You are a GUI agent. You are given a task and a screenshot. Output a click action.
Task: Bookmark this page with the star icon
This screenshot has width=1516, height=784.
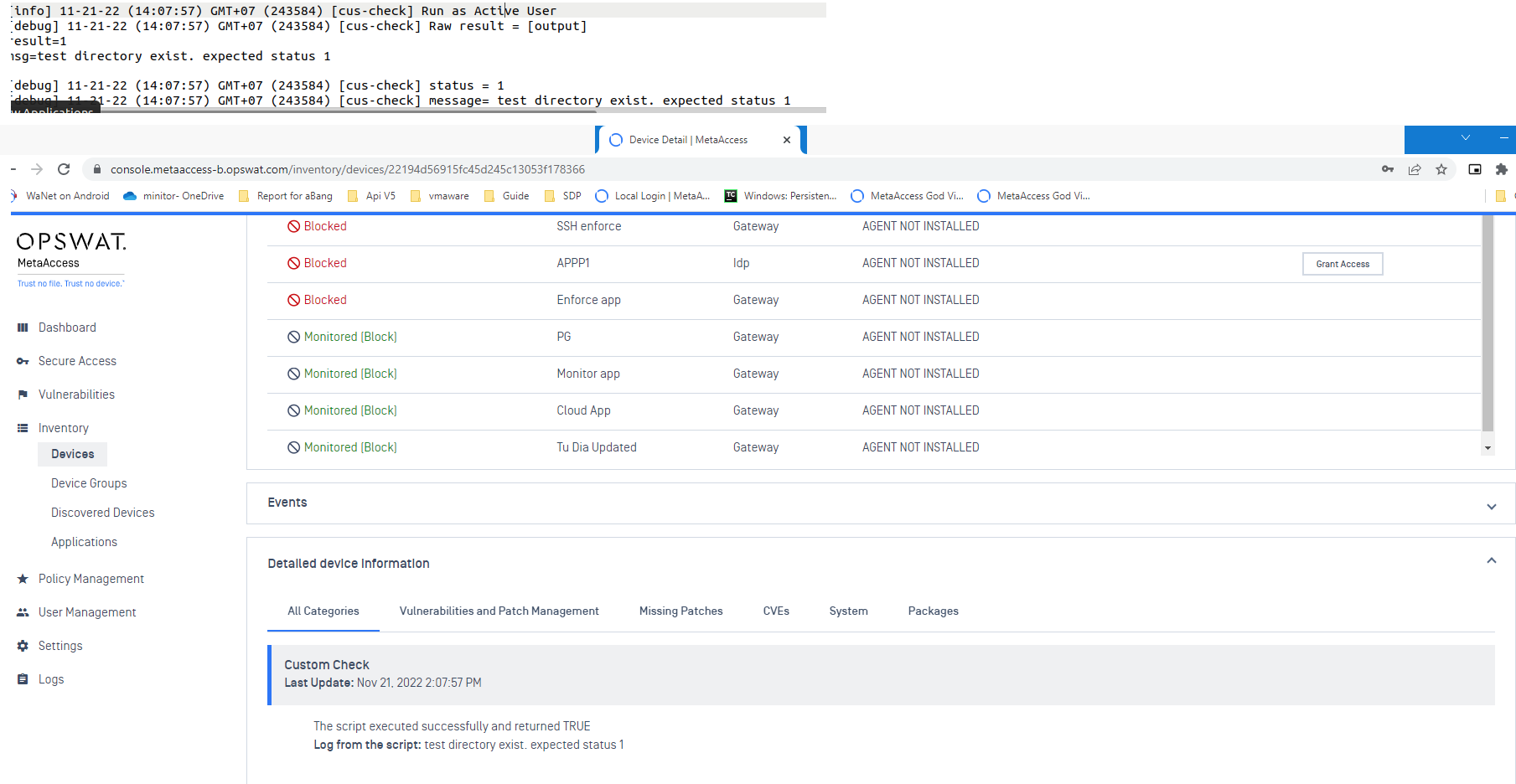tap(1441, 169)
